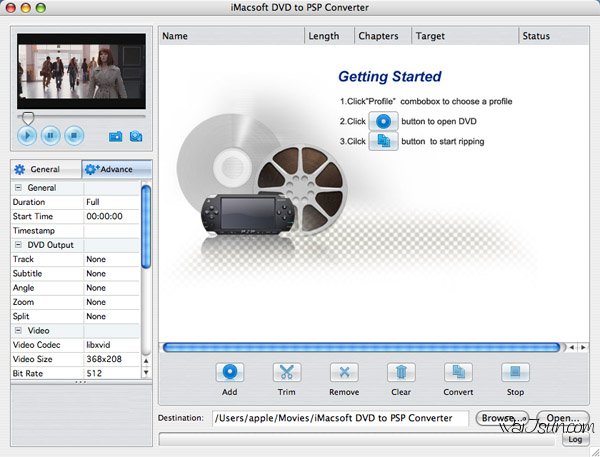Click the Log button

[x=576, y=438]
